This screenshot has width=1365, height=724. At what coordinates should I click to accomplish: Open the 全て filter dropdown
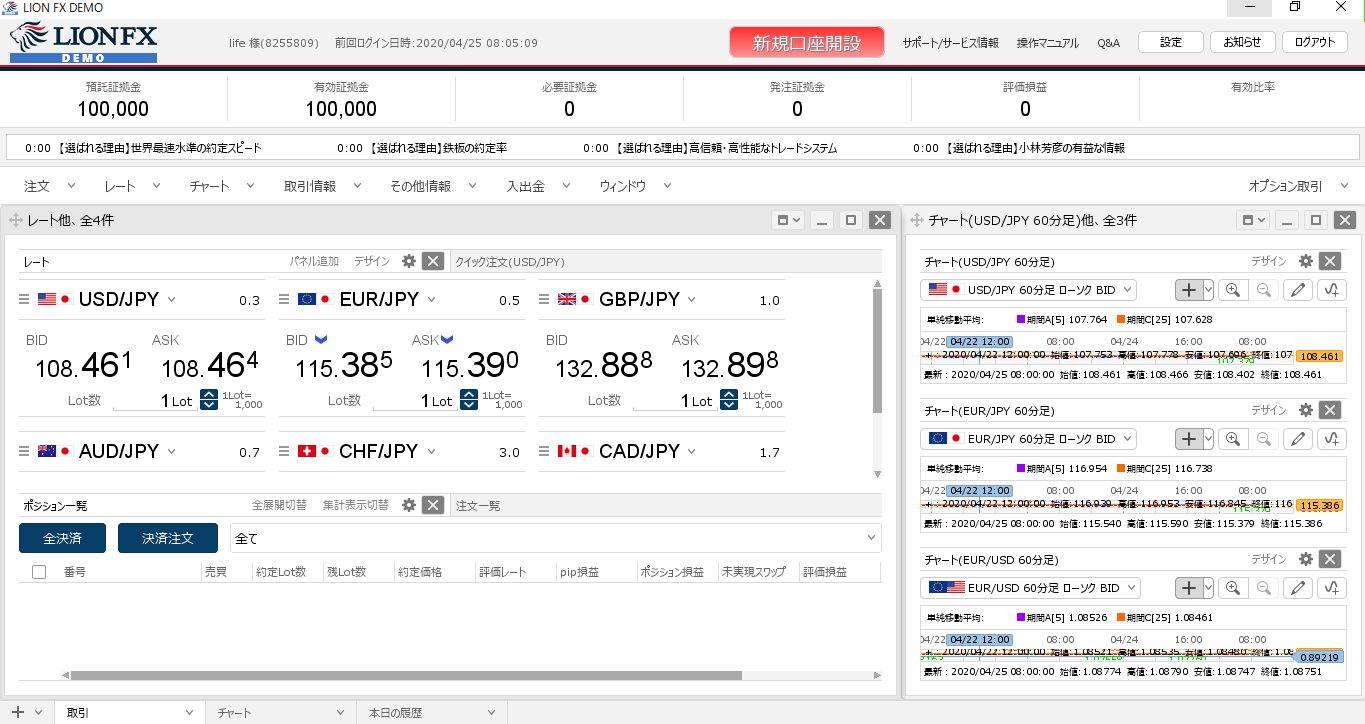pos(555,538)
